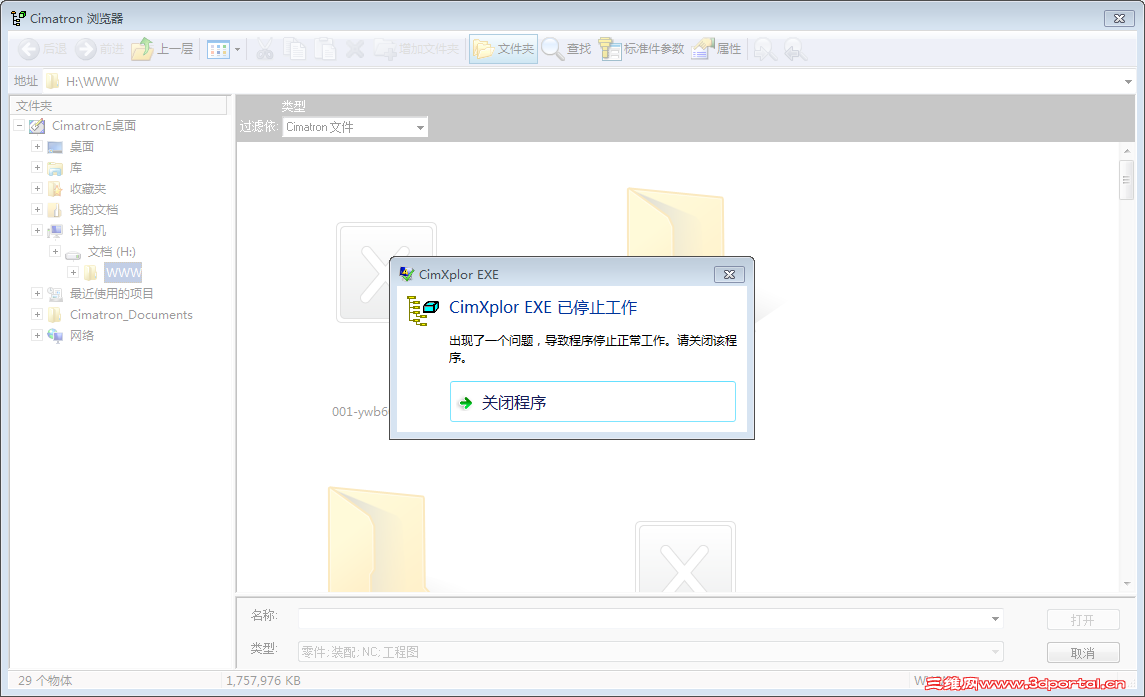Click the 29 个物体 status text
Viewport: 1145px width, 697px height.
pos(45,680)
